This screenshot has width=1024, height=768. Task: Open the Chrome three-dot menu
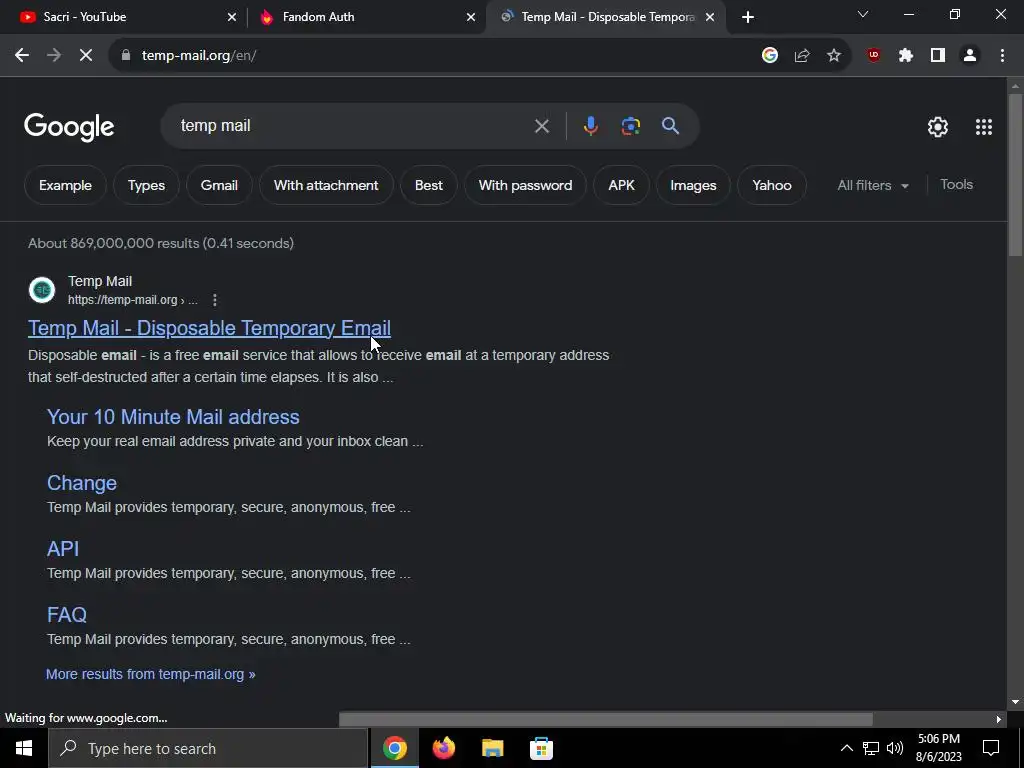(1002, 56)
